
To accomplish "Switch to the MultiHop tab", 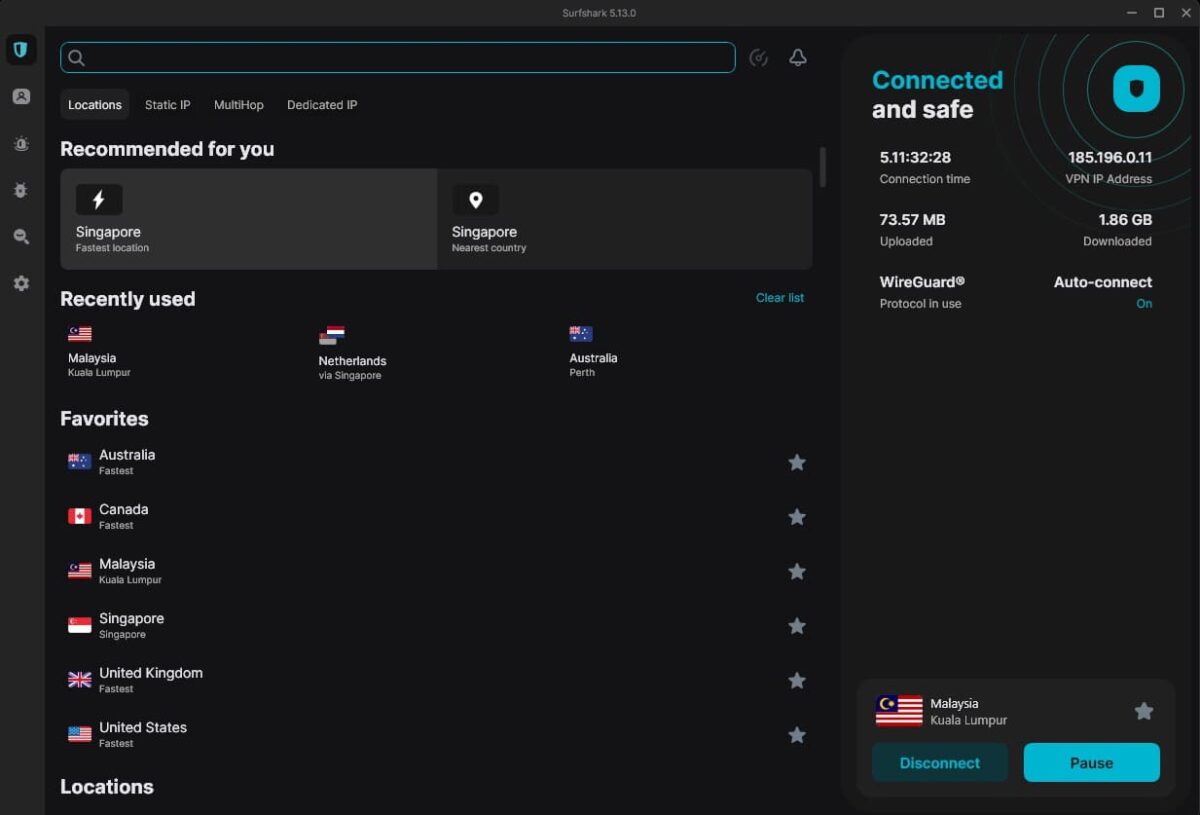I will (x=239, y=105).
